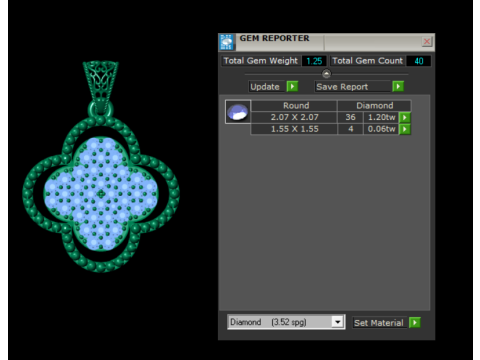Click the 1.20tw weight cell
The image size is (480, 360).
(x=381, y=117)
